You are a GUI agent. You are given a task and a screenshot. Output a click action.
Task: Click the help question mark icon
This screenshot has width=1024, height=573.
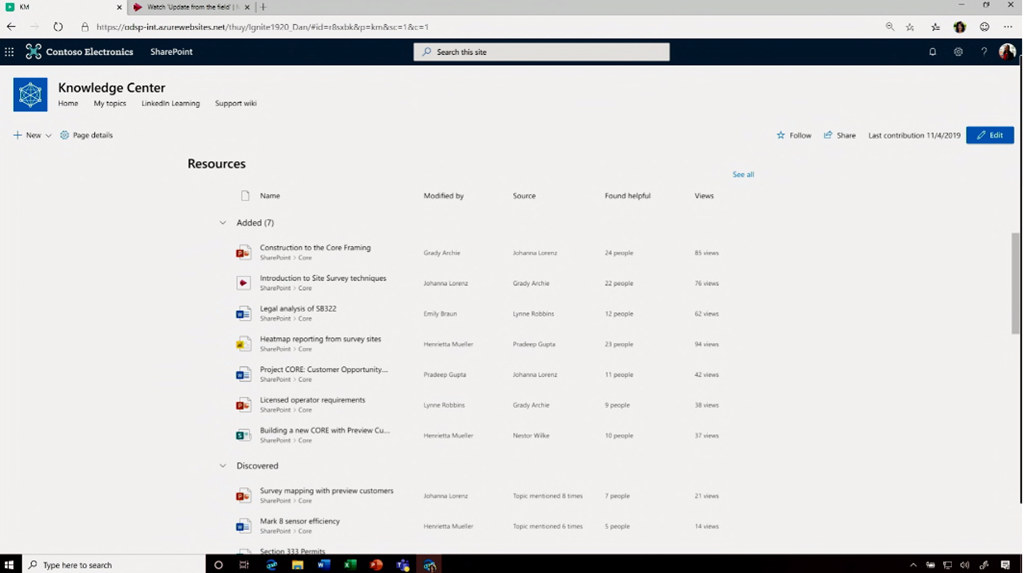click(983, 52)
